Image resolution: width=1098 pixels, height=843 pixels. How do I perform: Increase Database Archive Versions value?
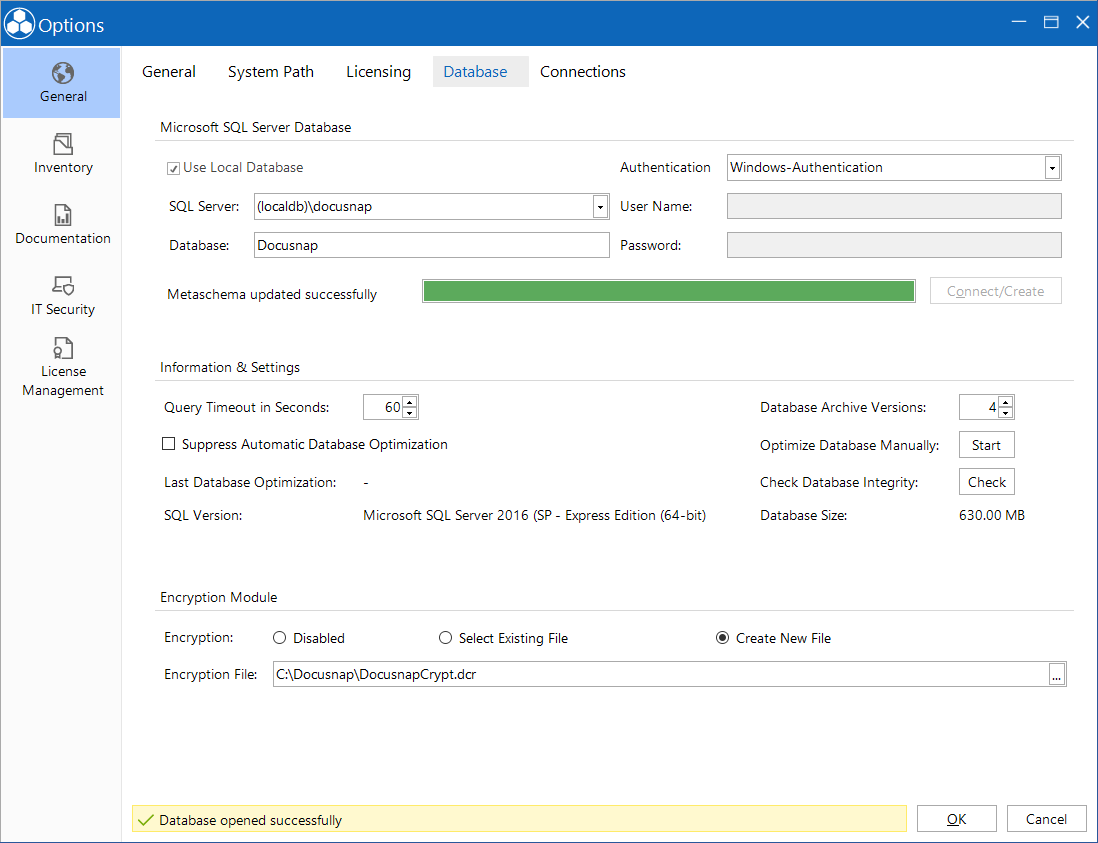pos(1006,402)
